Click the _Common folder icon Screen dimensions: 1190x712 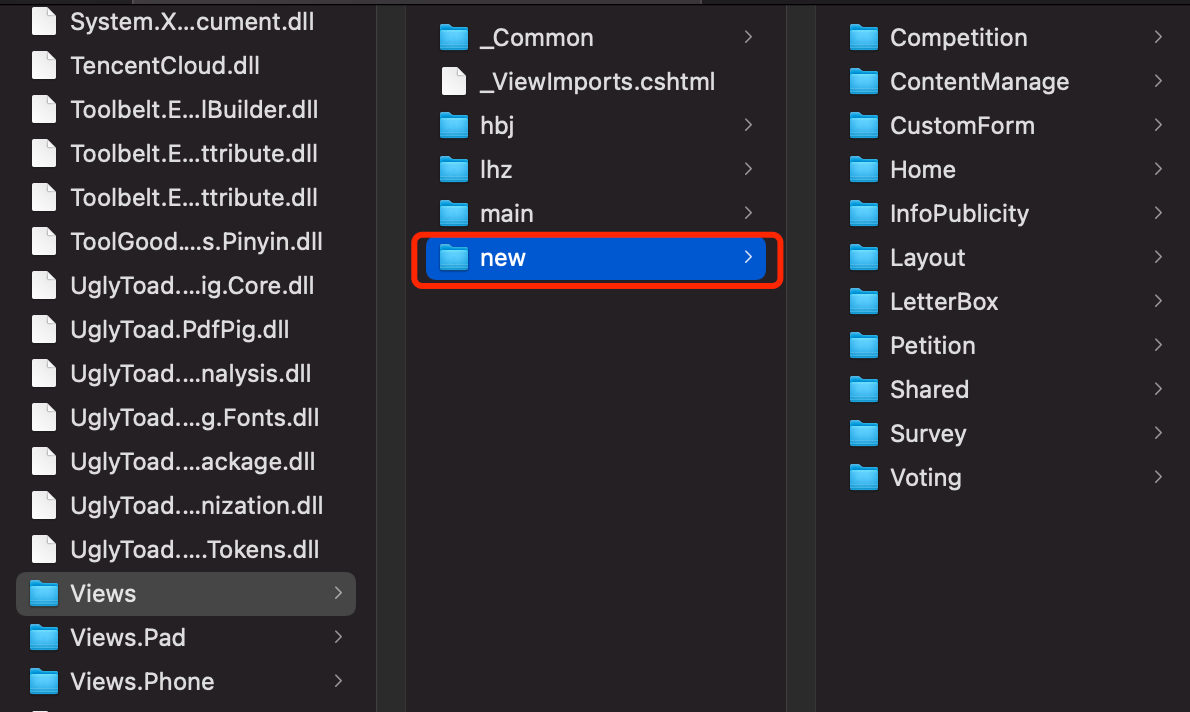454,38
